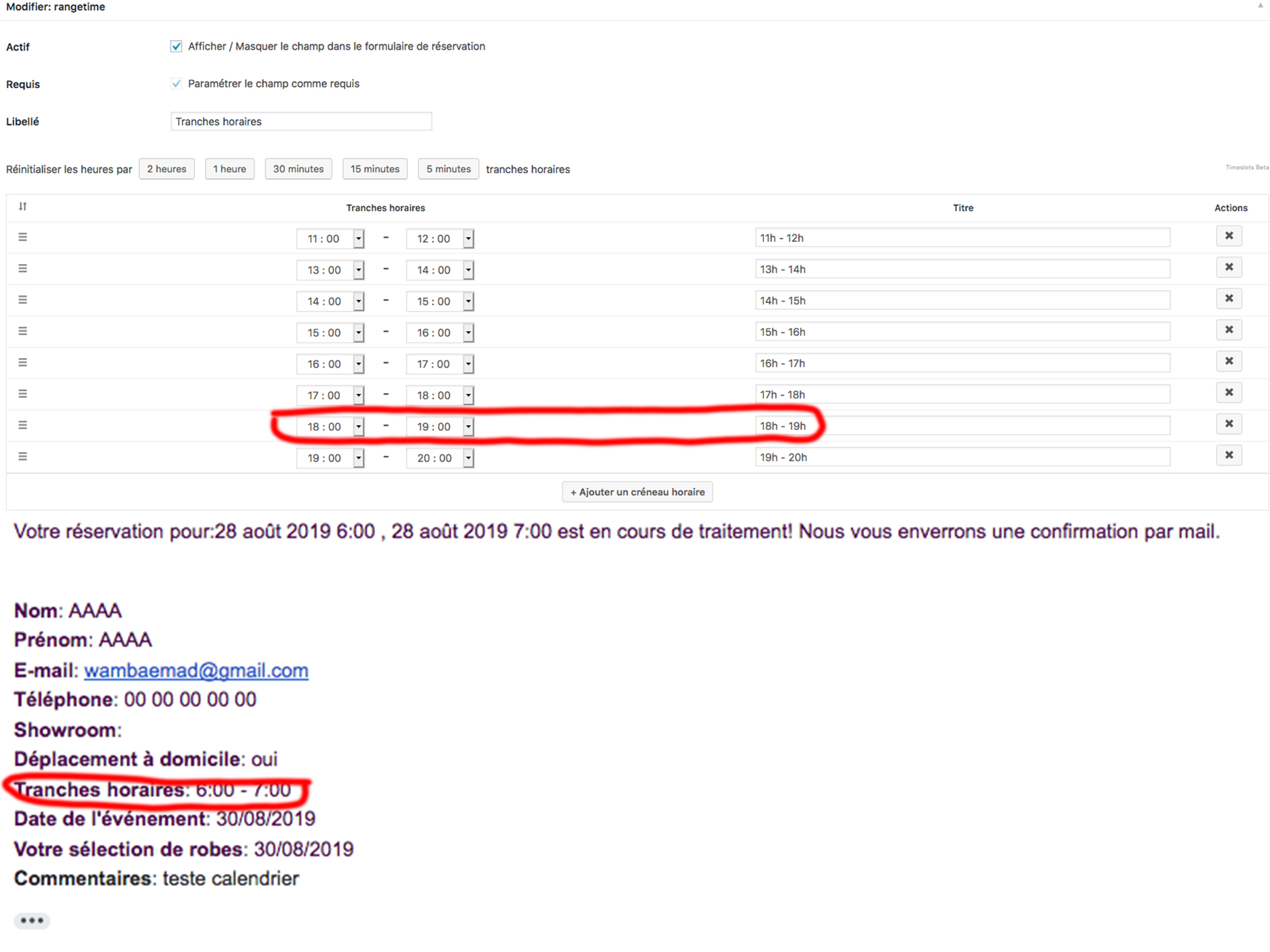
Task: Click Ajouter un créneau horaire button
Action: tap(637, 492)
